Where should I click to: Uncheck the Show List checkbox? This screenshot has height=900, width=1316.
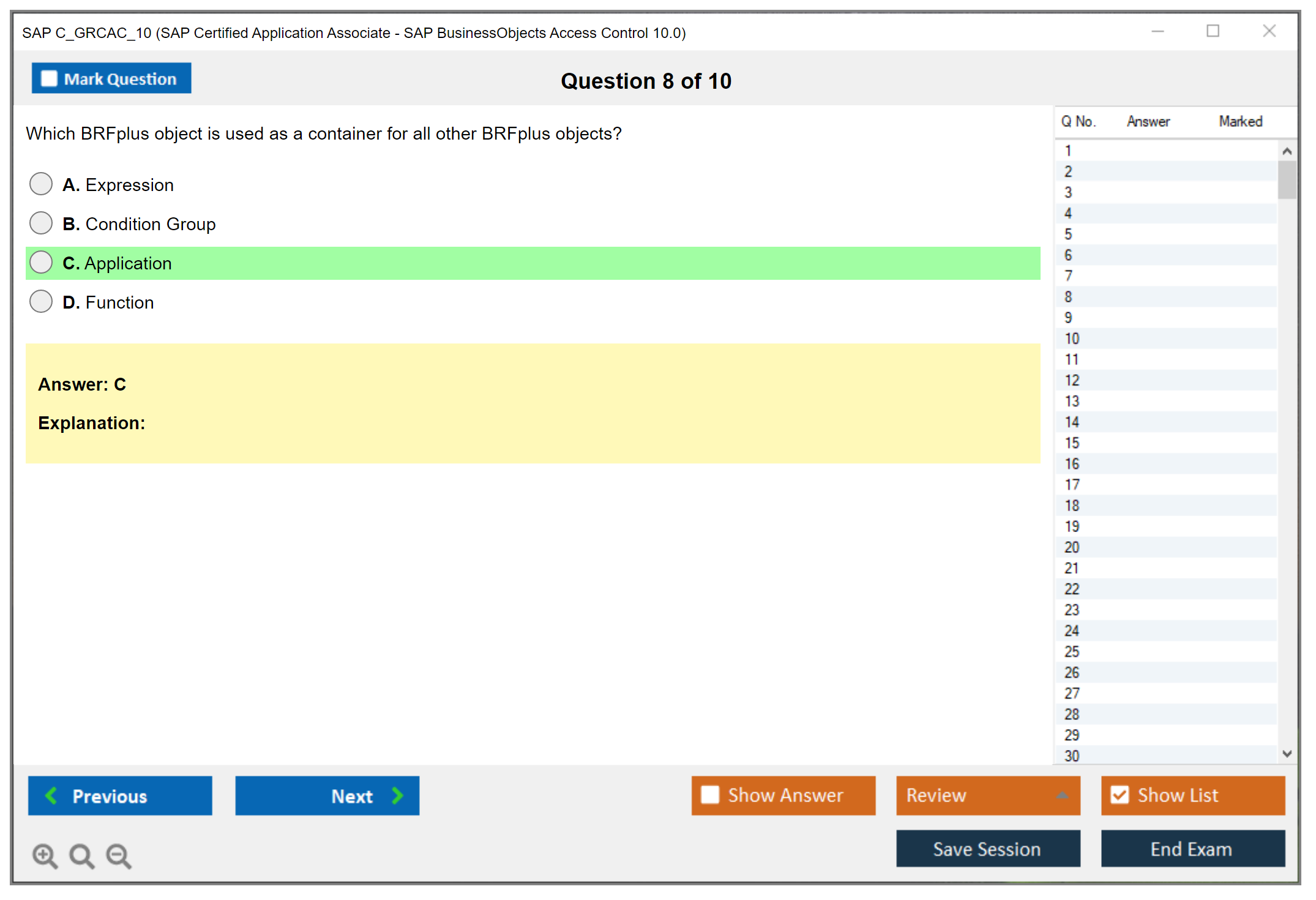point(1120,795)
